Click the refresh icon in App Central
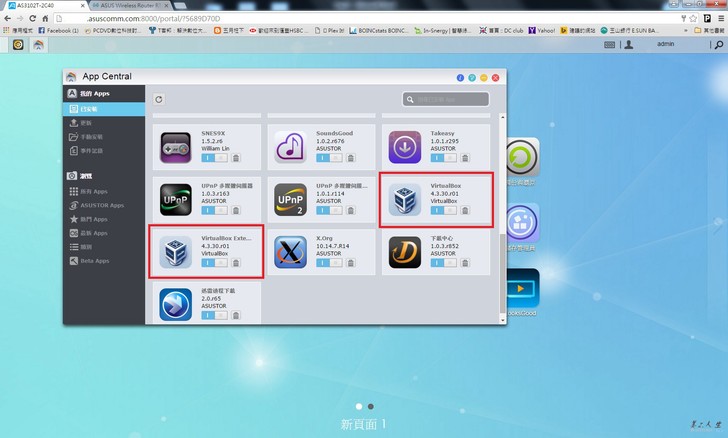This screenshot has height=438, width=728. point(159,99)
